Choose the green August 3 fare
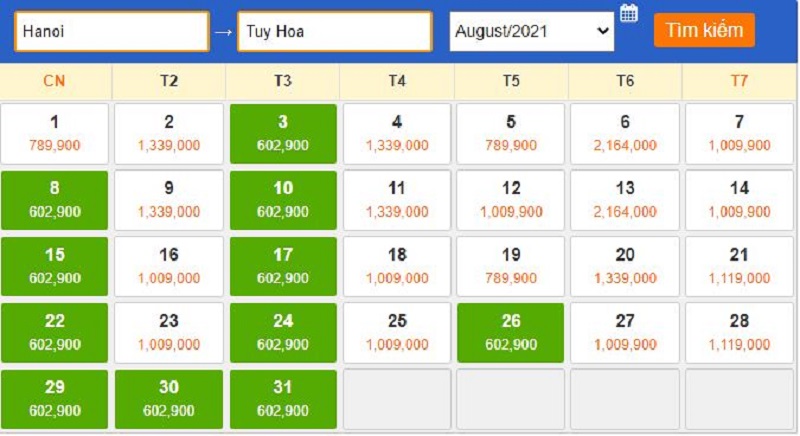800x436 pixels. pyautogui.click(x=283, y=134)
